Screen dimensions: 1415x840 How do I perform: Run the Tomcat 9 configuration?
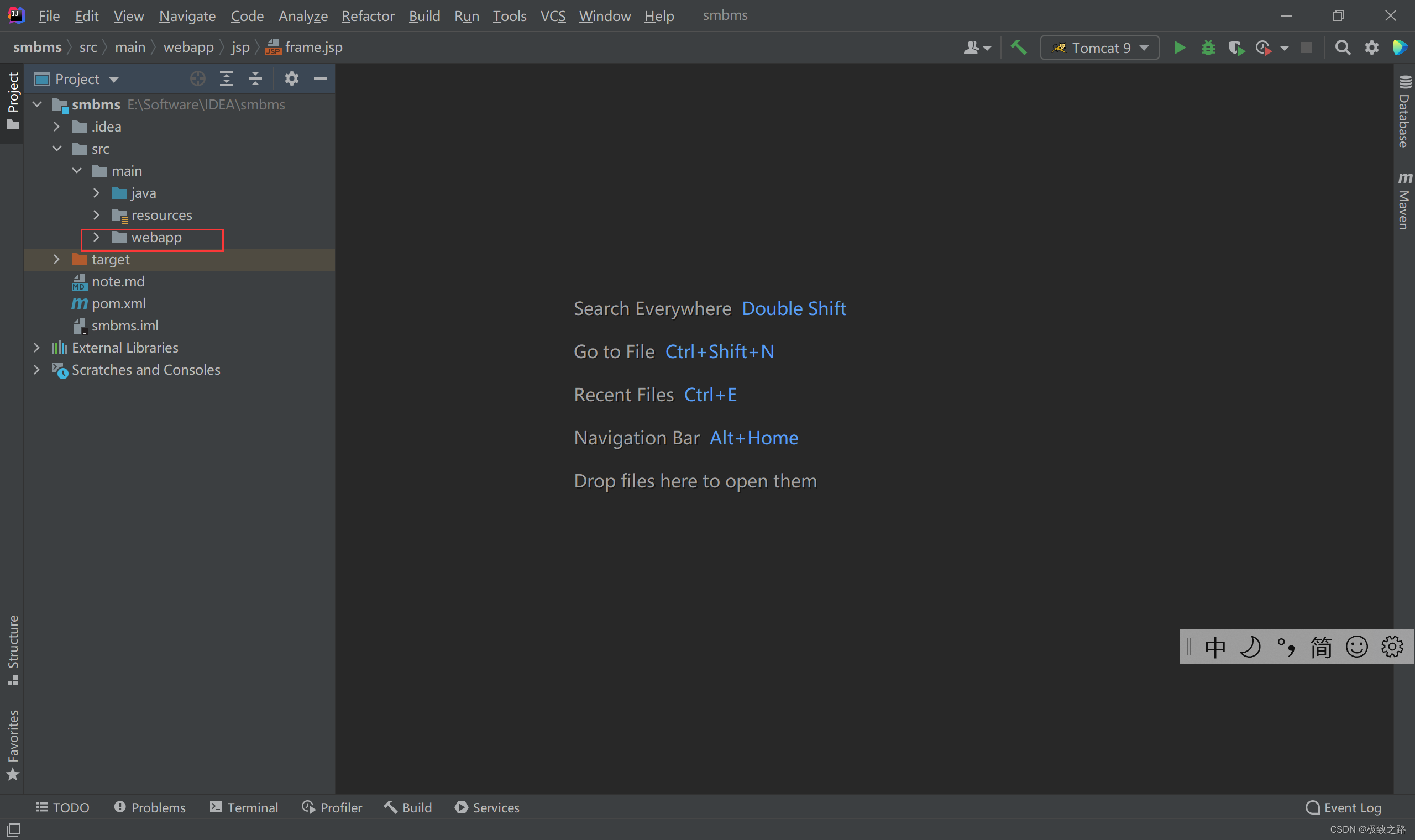1180,48
